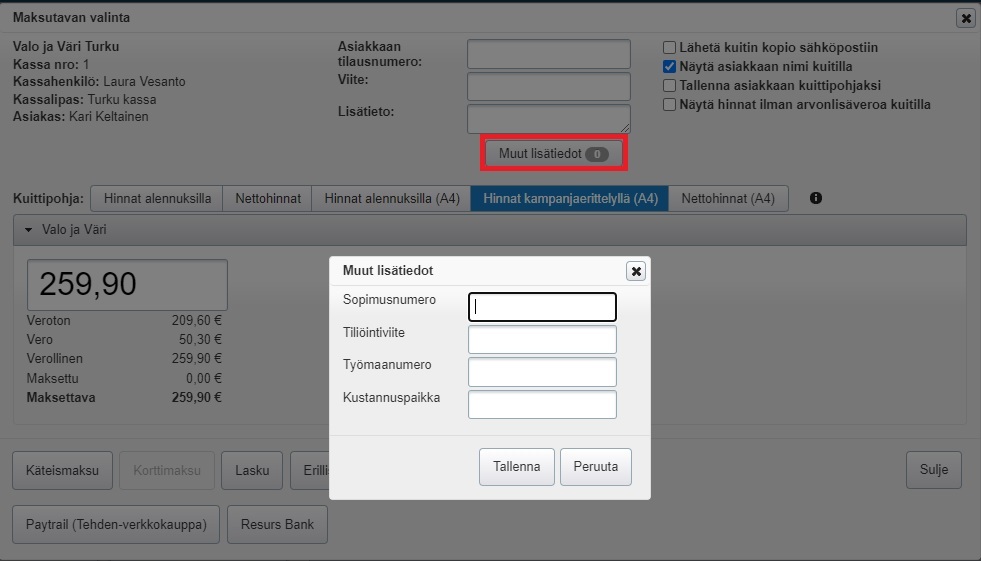Click the info icon beside receipt template tabs
Viewport: 981px width, 561px height.
[816, 199]
